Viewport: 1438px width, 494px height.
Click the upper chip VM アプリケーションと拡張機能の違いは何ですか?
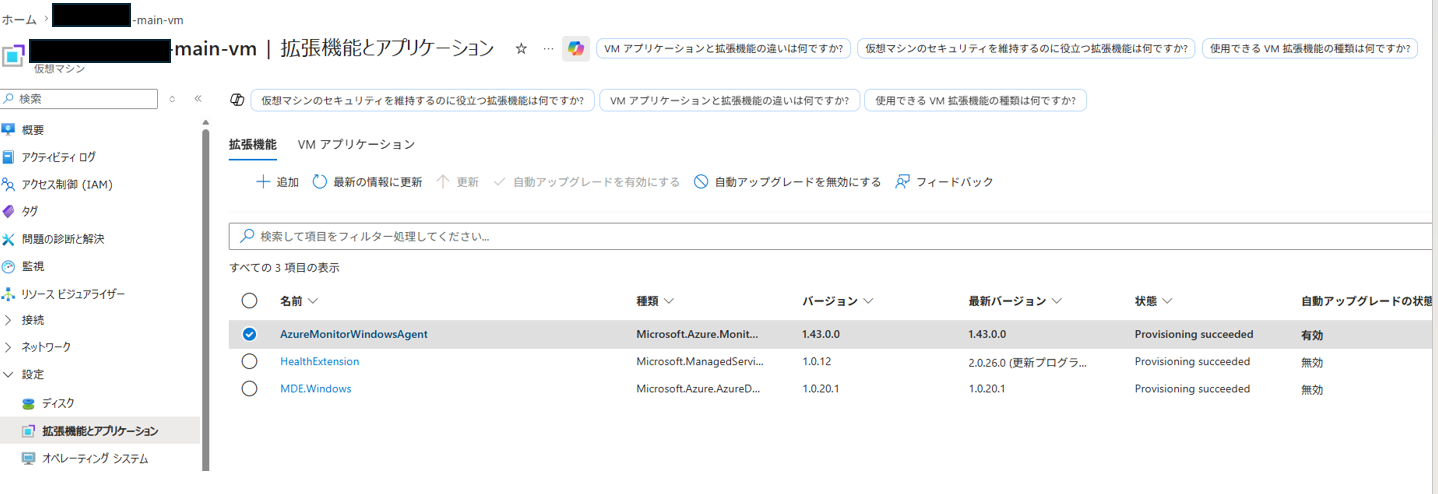pyautogui.click(x=724, y=48)
